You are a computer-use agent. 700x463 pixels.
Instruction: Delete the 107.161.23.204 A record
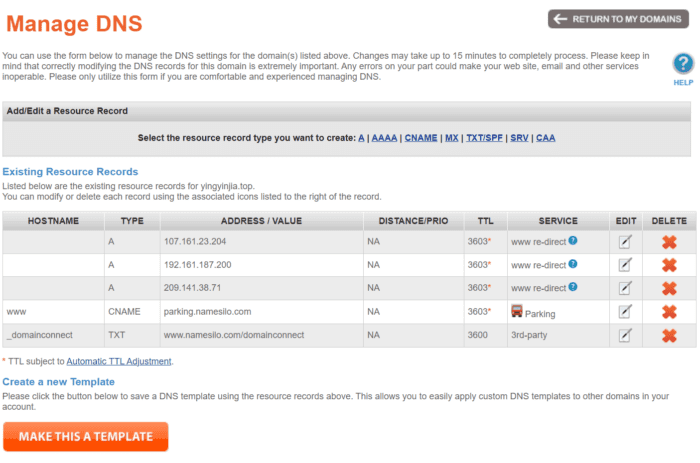click(x=669, y=241)
